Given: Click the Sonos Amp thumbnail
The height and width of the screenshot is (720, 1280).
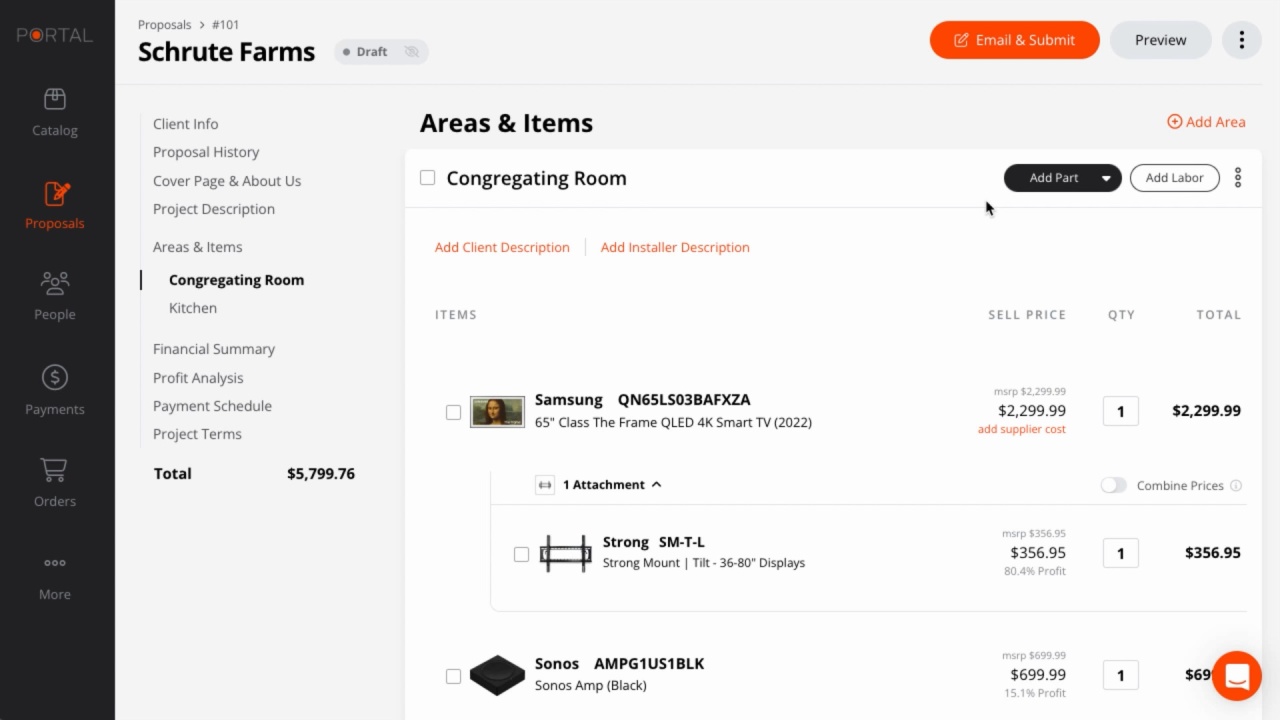Looking at the screenshot, I should [497, 675].
